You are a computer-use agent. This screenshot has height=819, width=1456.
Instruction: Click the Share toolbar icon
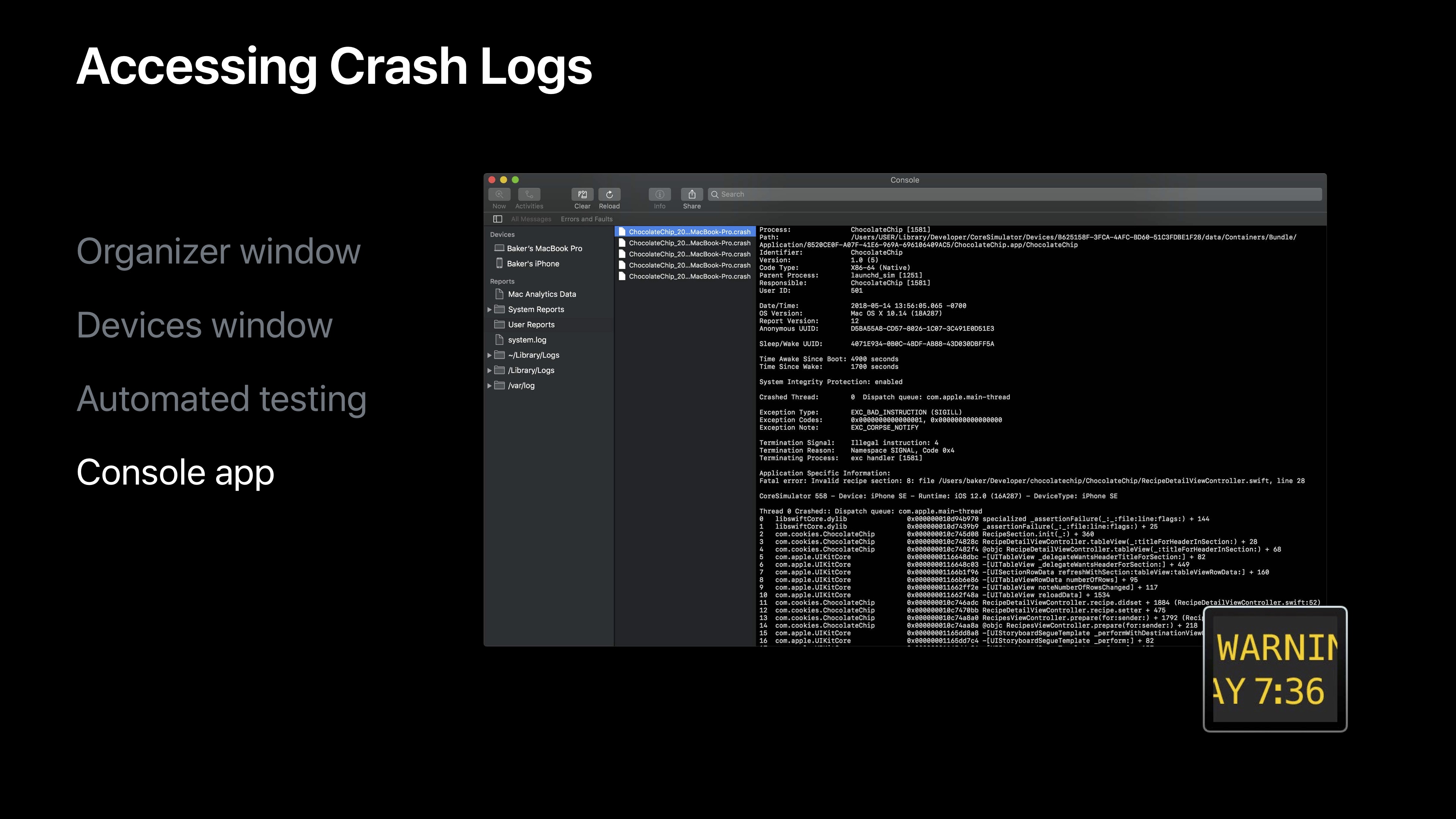pyautogui.click(x=692, y=195)
